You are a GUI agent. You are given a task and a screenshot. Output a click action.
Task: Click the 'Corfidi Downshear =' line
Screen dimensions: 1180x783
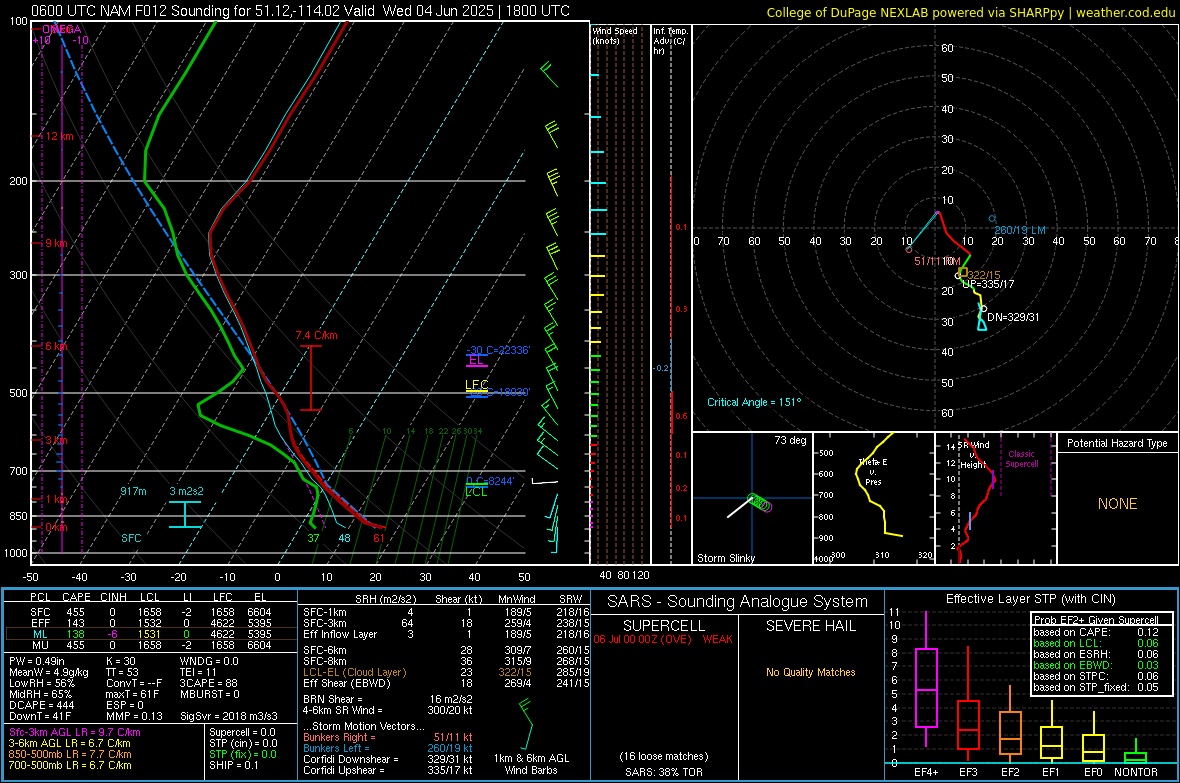tap(388, 759)
